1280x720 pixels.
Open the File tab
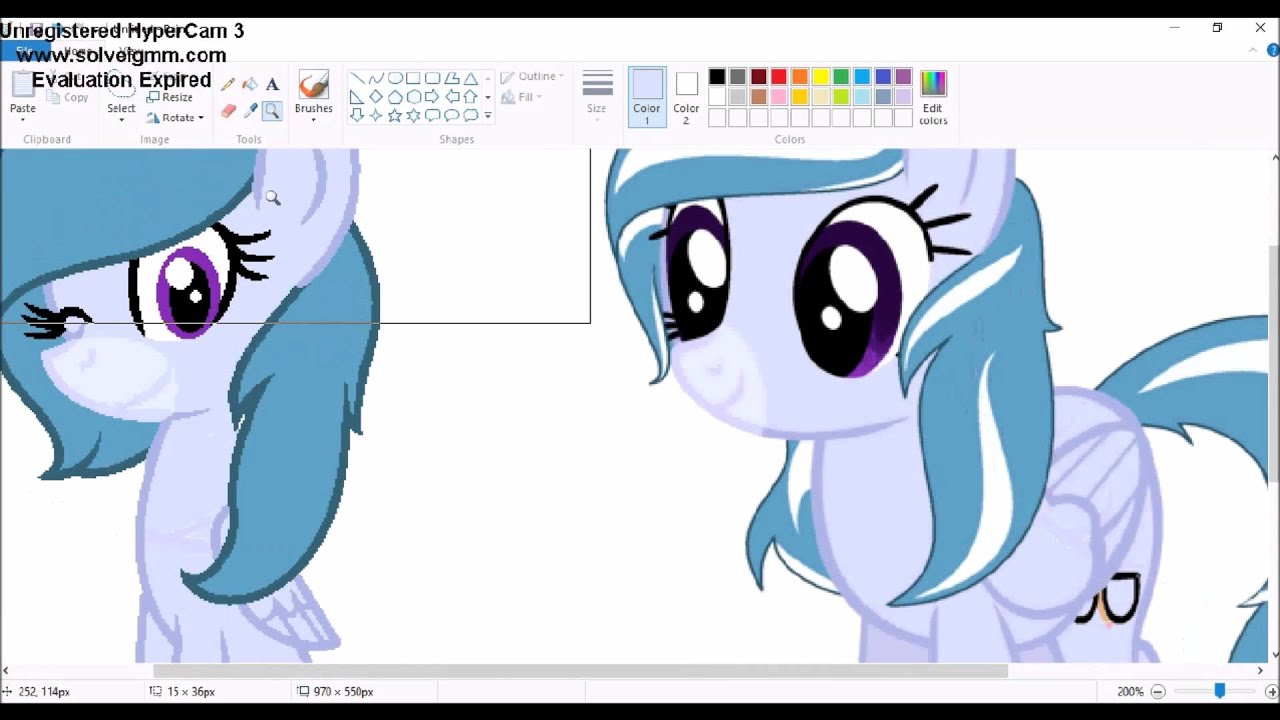pos(24,51)
